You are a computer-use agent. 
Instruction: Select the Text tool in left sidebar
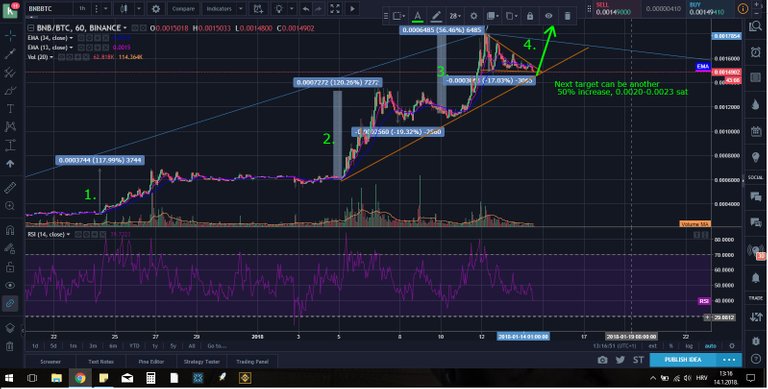[x=10, y=109]
